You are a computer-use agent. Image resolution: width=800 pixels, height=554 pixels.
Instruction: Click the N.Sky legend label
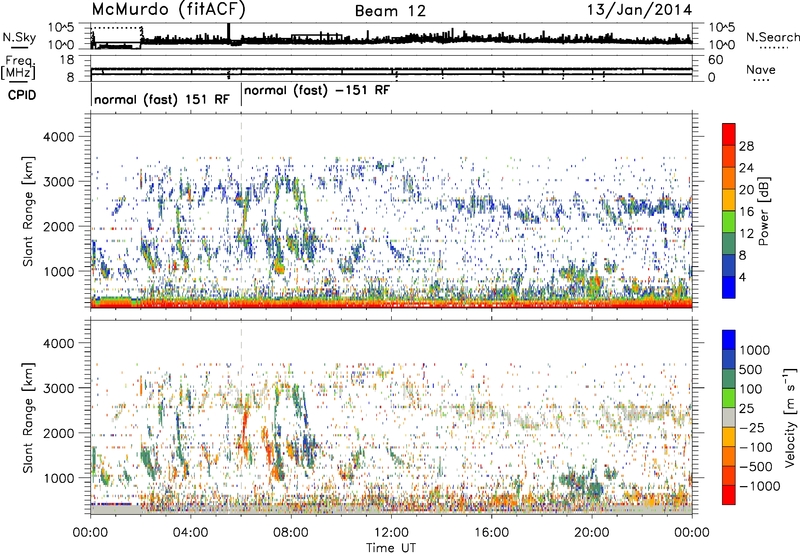pyautogui.click(x=19, y=37)
